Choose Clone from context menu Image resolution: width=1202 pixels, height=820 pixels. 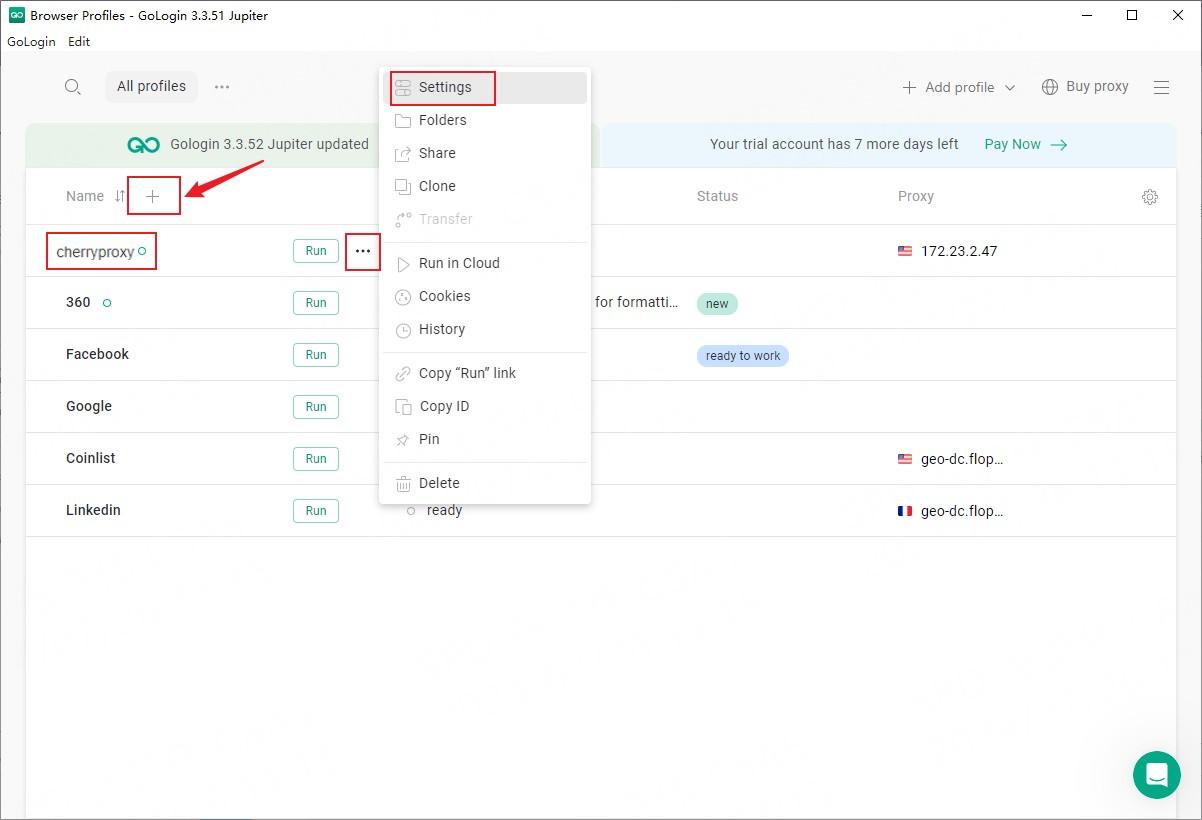pyautogui.click(x=437, y=186)
